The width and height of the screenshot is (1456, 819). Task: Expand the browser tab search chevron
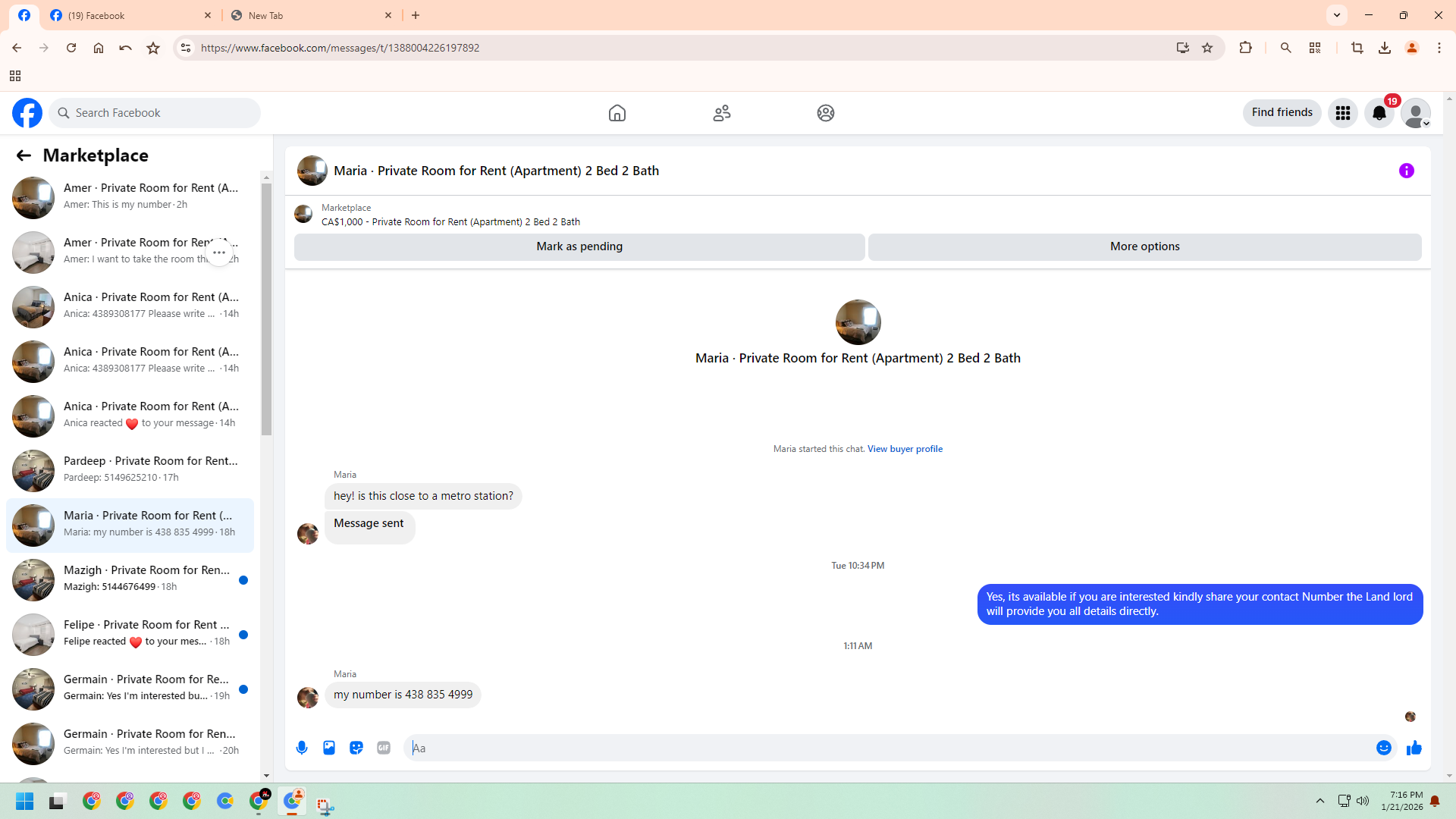[1337, 14]
